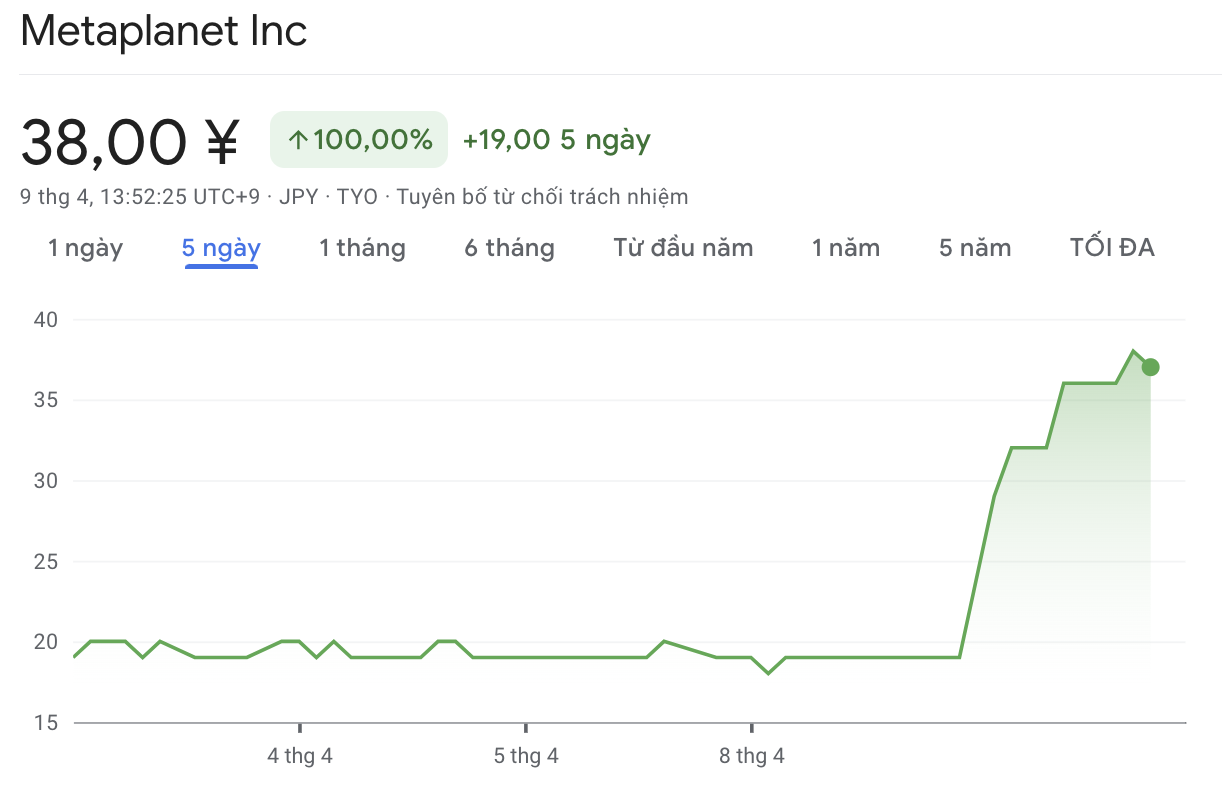Click the 5 thg 4 axis marker
The height and width of the screenshot is (792, 1222).
pos(526,756)
